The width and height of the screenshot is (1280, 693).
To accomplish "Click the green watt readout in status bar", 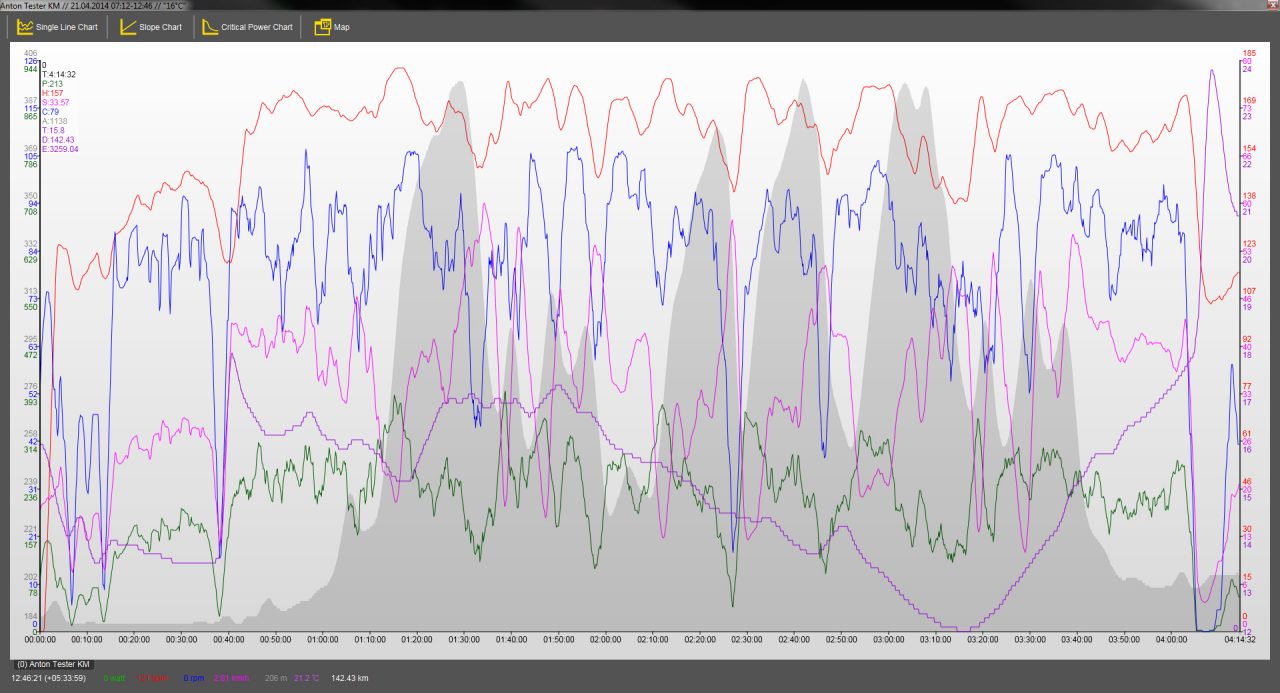I will pos(114,679).
